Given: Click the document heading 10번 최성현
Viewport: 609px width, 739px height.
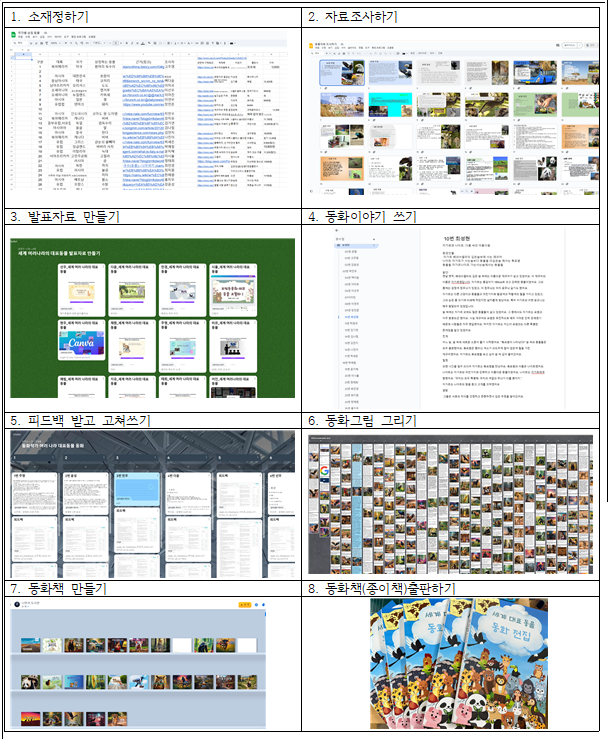Looking at the screenshot, I should [456, 238].
